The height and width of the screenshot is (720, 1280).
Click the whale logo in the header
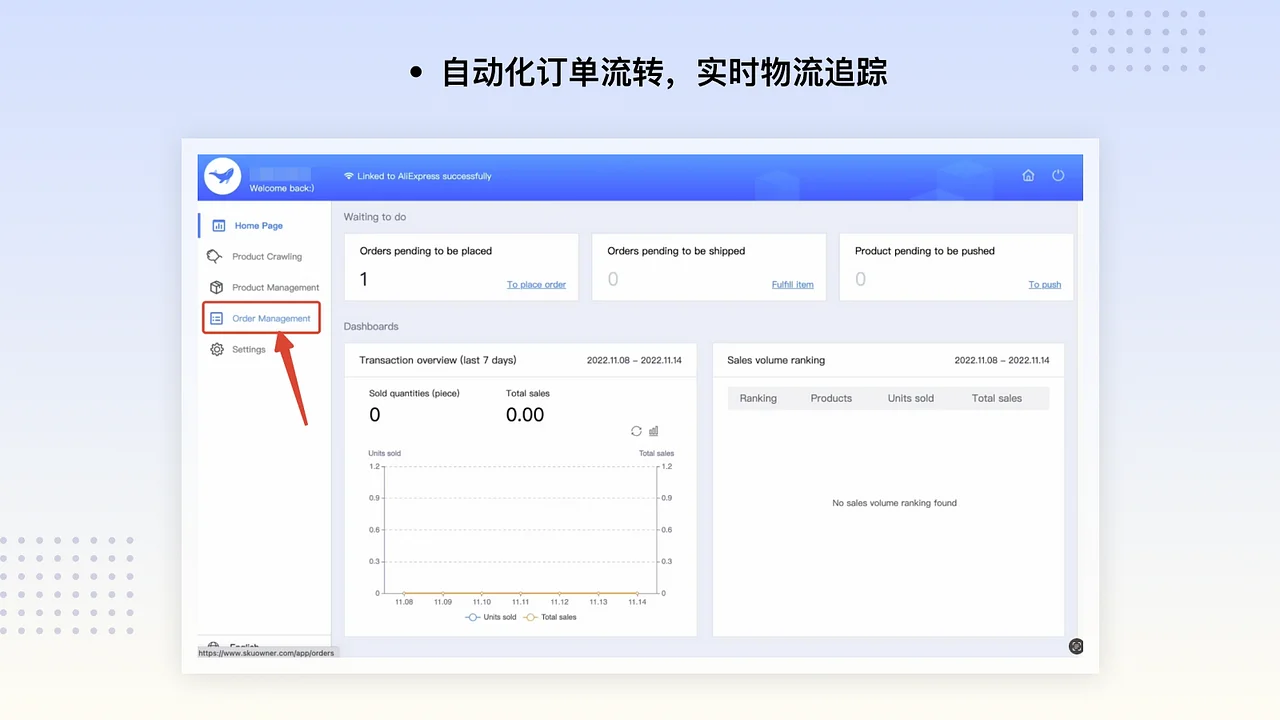(222, 176)
